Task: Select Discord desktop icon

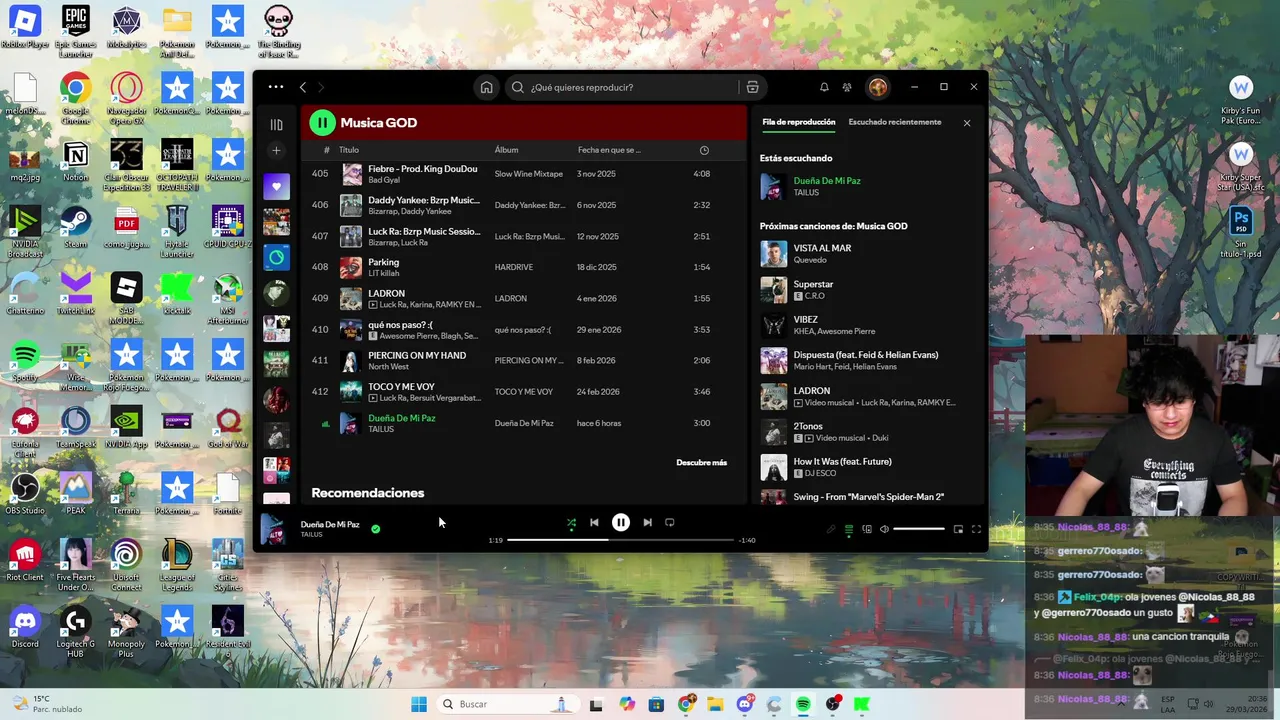Action: tap(25, 628)
